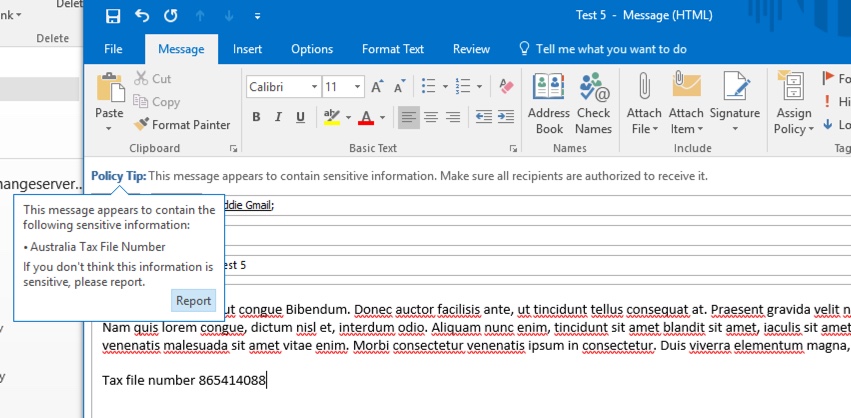Image resolution: width=851 pixels, height=418 pixels.
Task: Open the Format Text tab
Action: (x=392, y=49)
